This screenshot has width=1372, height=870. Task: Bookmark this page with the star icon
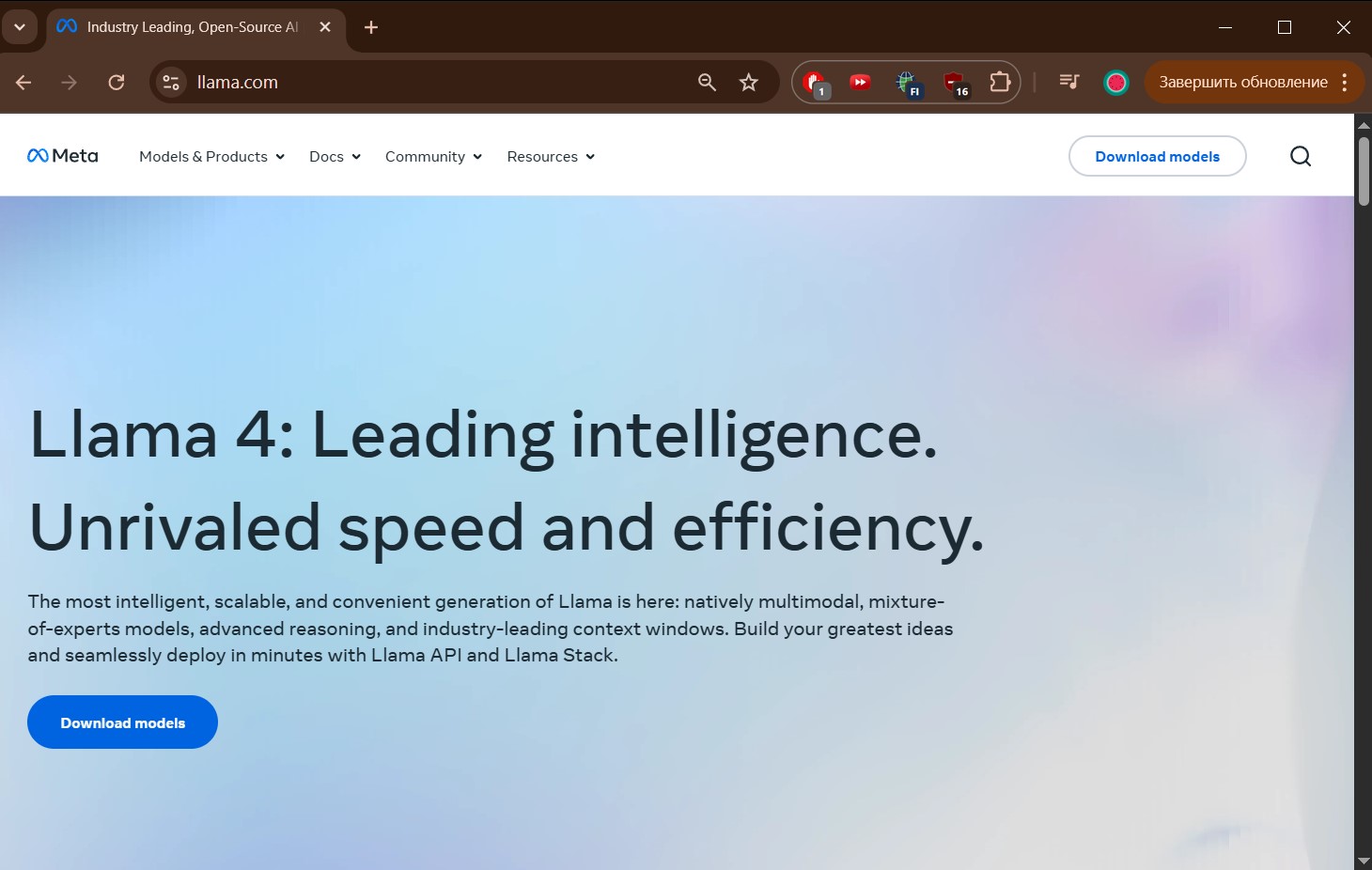(x=748, y=83)
